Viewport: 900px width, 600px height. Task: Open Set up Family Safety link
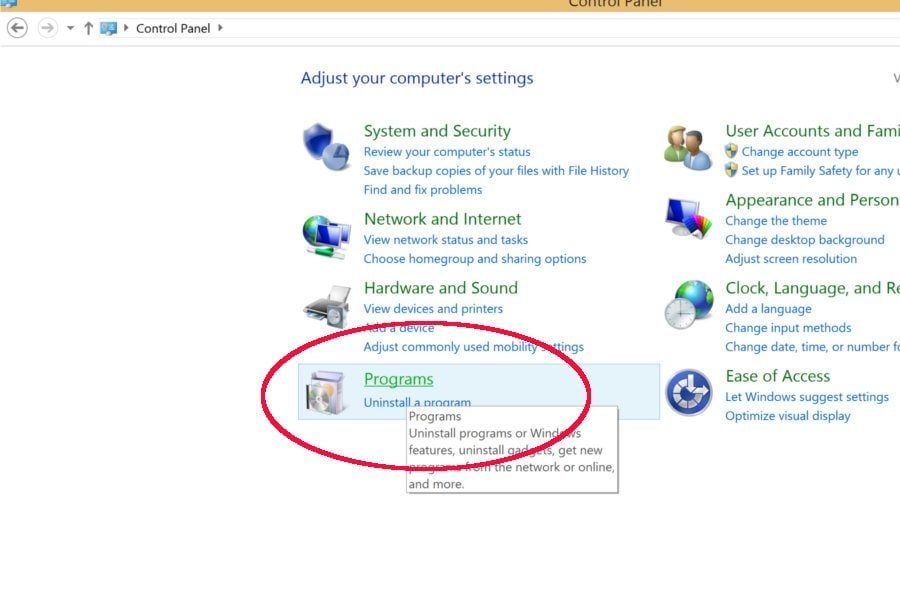[820, 171]
